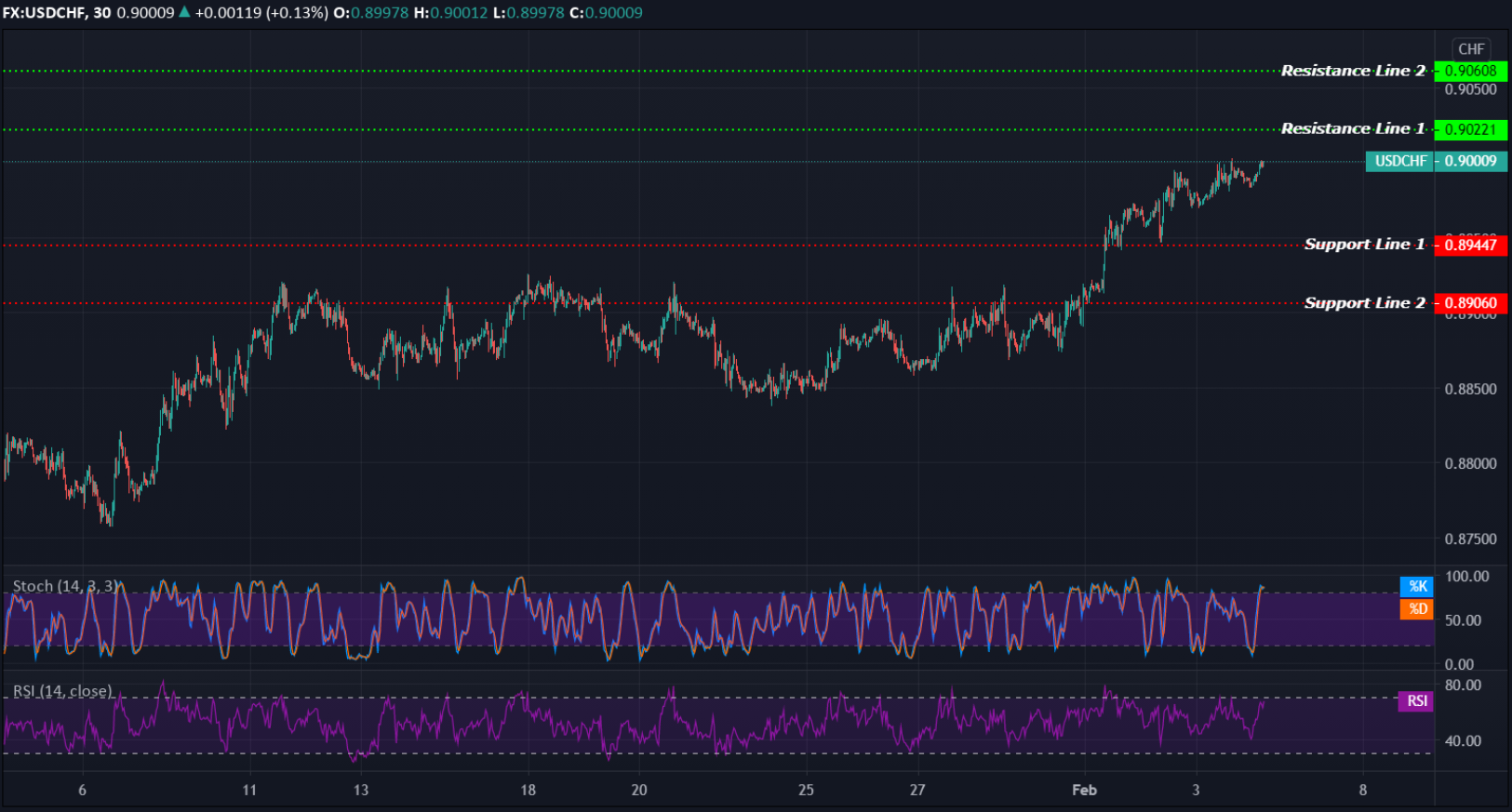Select the Stoch (14, 3, 3) indicator title
Image resolution: width=1512 pixels, height=812 pixels.
(x=65, y=586)
